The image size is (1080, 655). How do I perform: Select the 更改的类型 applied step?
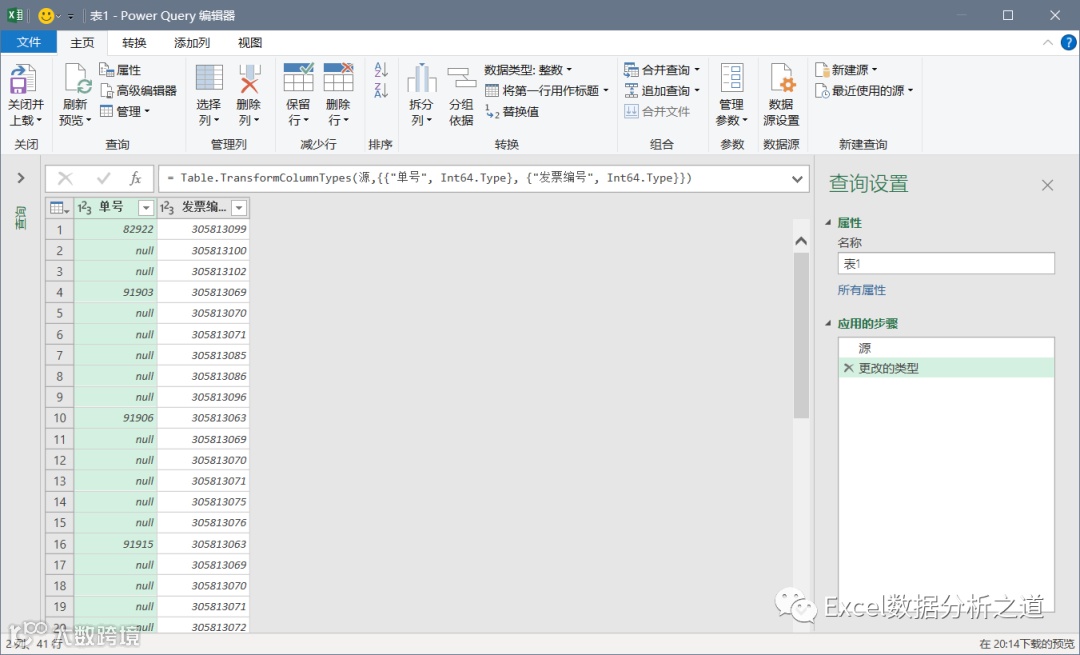coord(946,368)
